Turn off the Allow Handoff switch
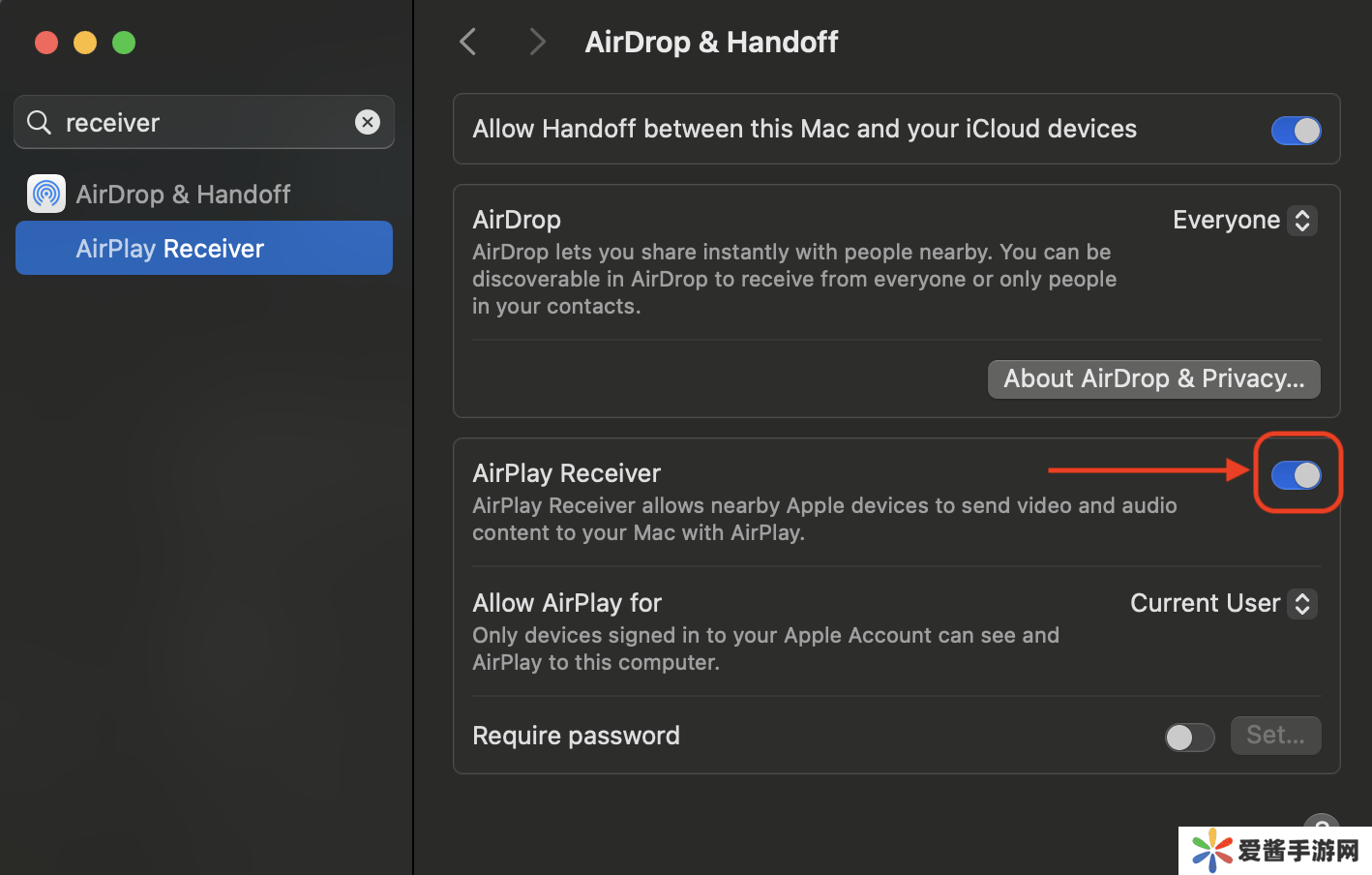The height and width of the screenshot is (875, 1372). [1296, 131]
